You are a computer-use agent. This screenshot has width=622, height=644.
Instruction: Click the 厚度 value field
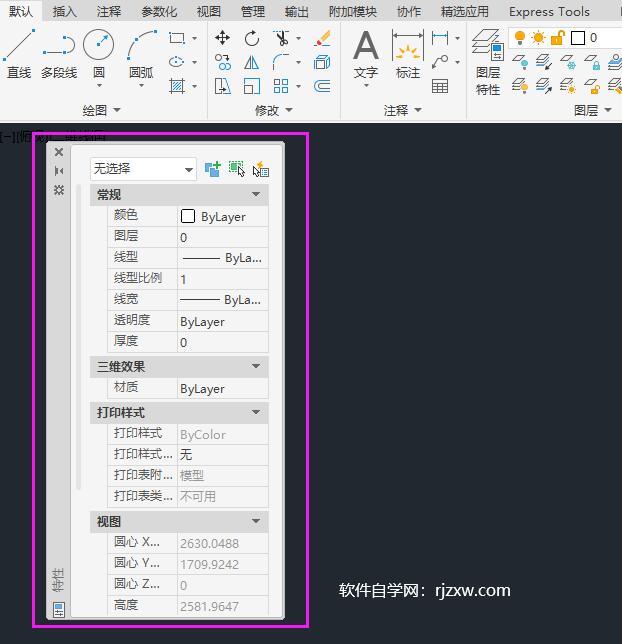tap(223, 342)
